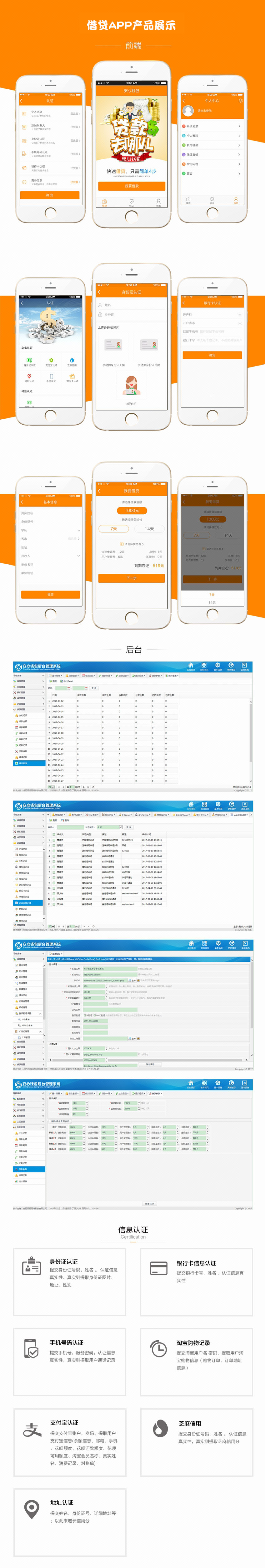Click the location pin icon beside 地址认证

(x=31, y=1508)
